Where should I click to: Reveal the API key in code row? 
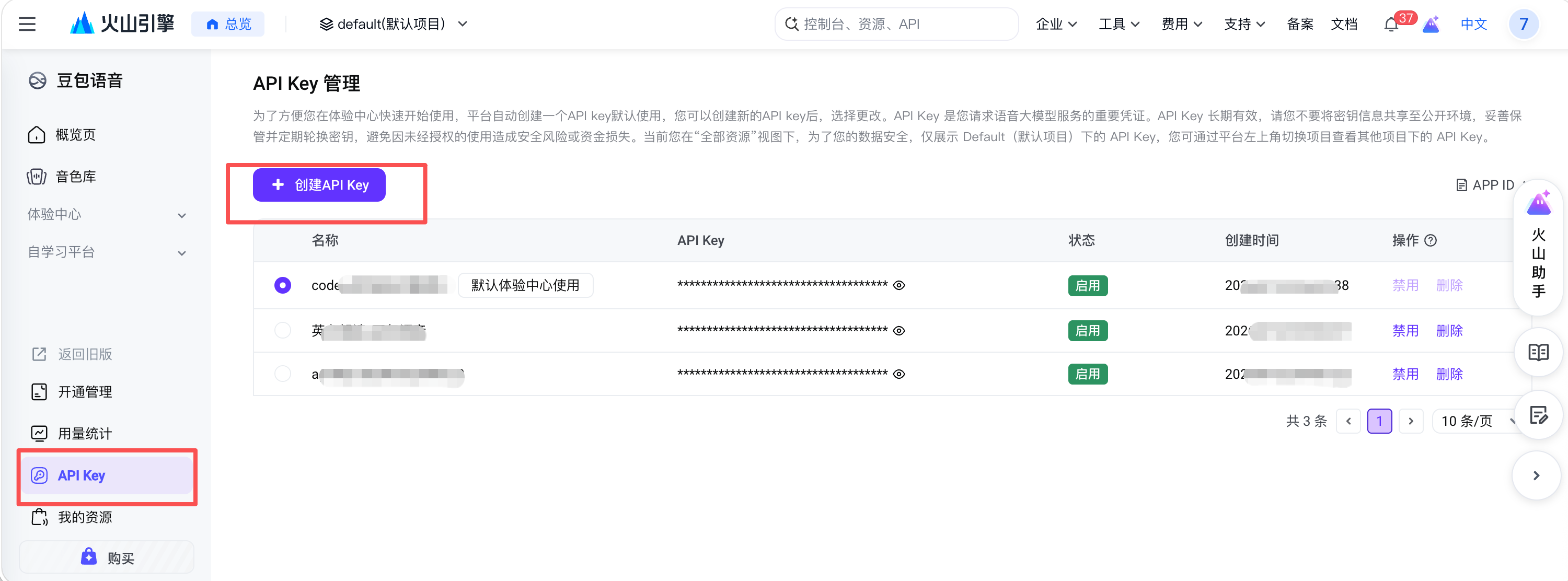point(898,285)
